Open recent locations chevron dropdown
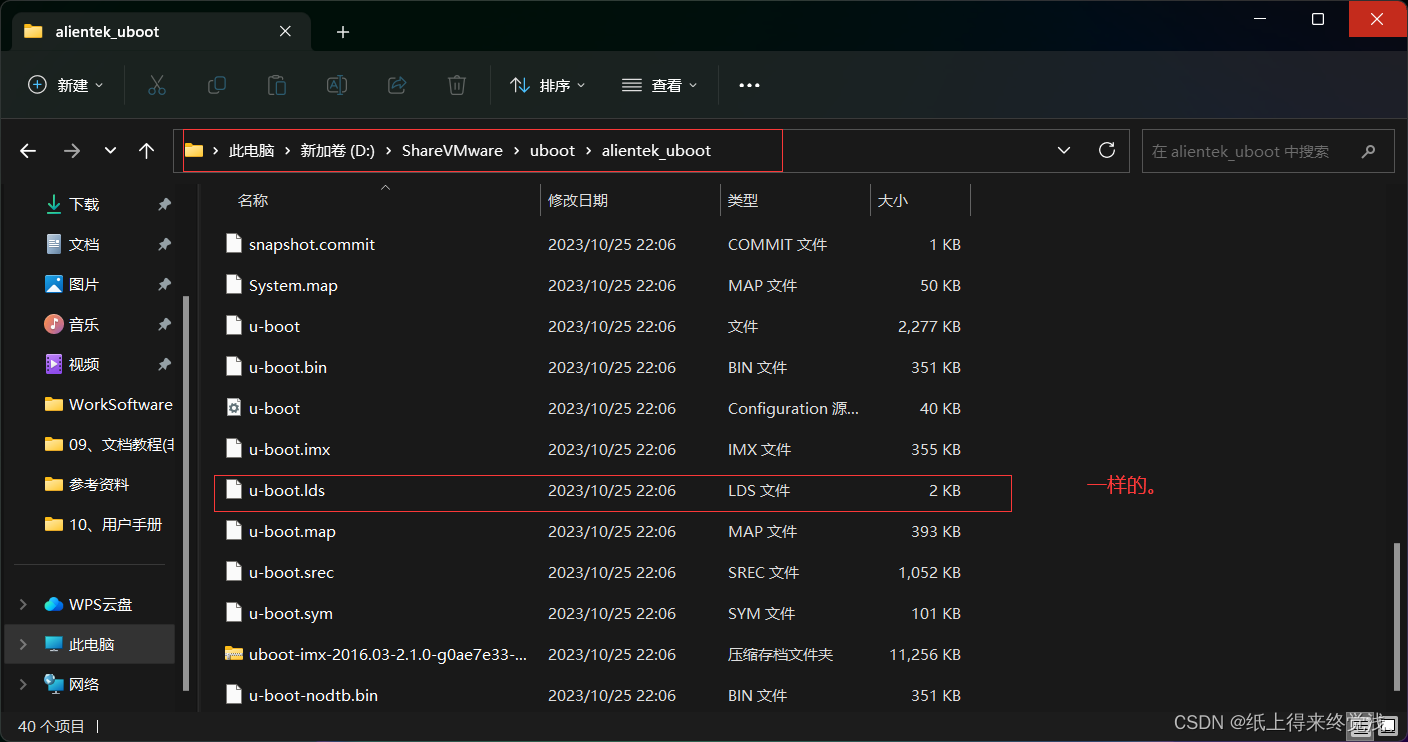Screen dimensions: 1408x742 point(110,151)
